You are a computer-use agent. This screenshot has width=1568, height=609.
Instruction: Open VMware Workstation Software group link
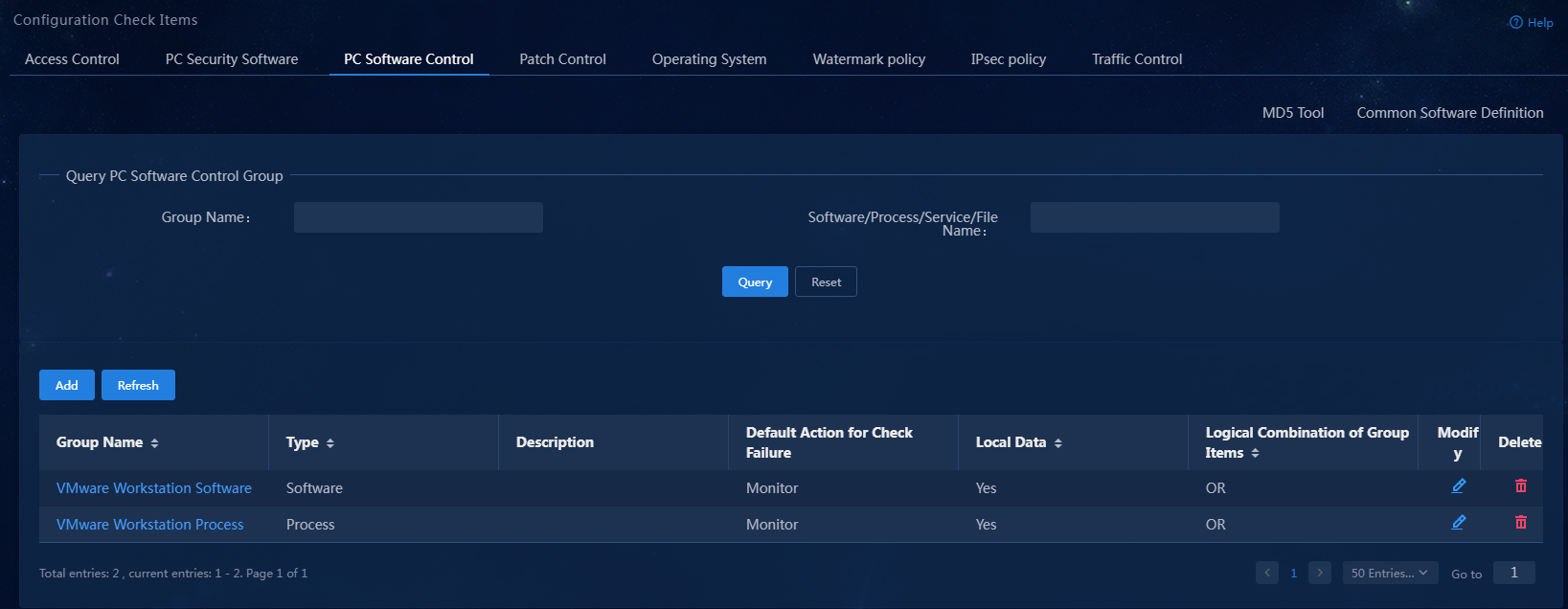154,488
